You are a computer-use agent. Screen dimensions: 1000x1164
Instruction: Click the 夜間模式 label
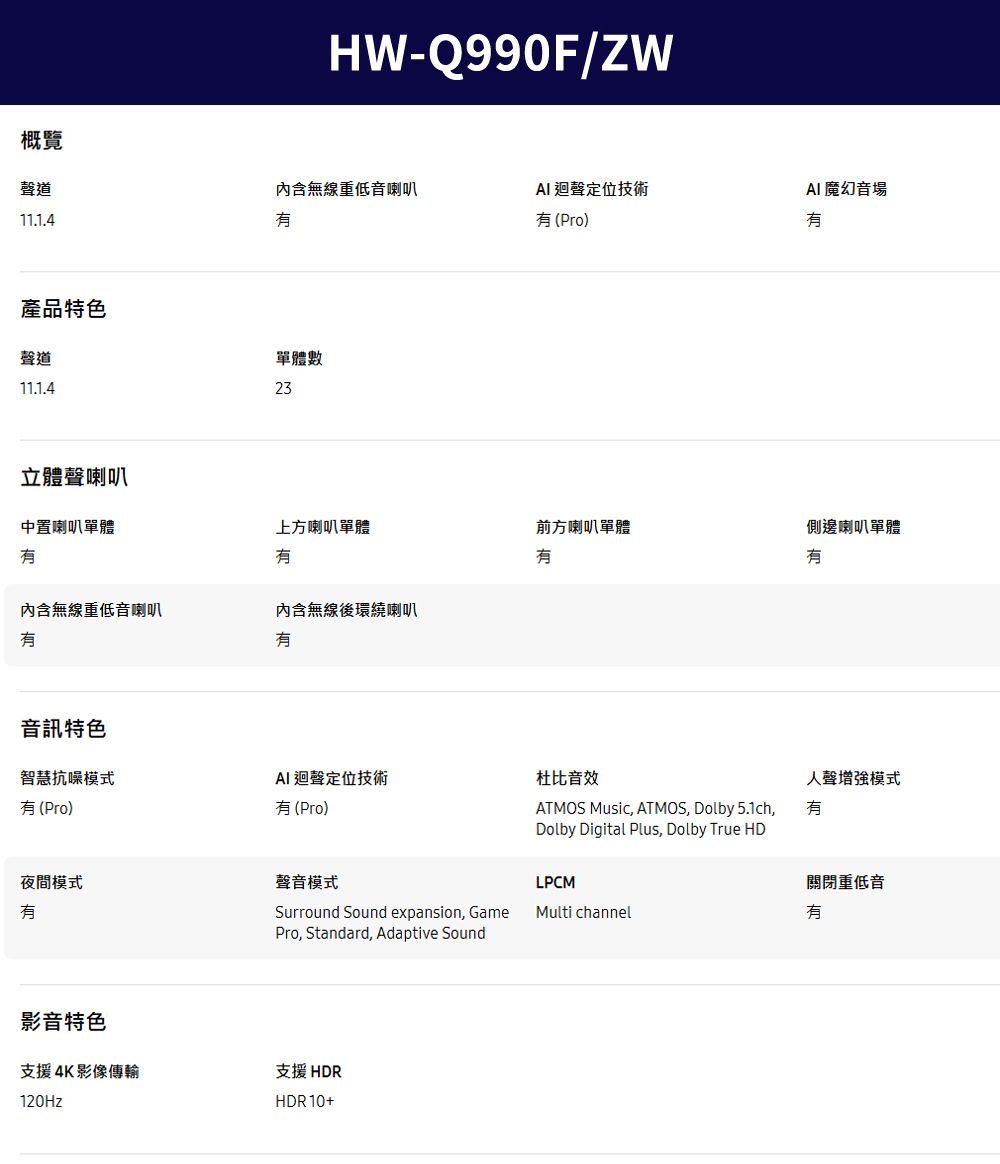51,883
